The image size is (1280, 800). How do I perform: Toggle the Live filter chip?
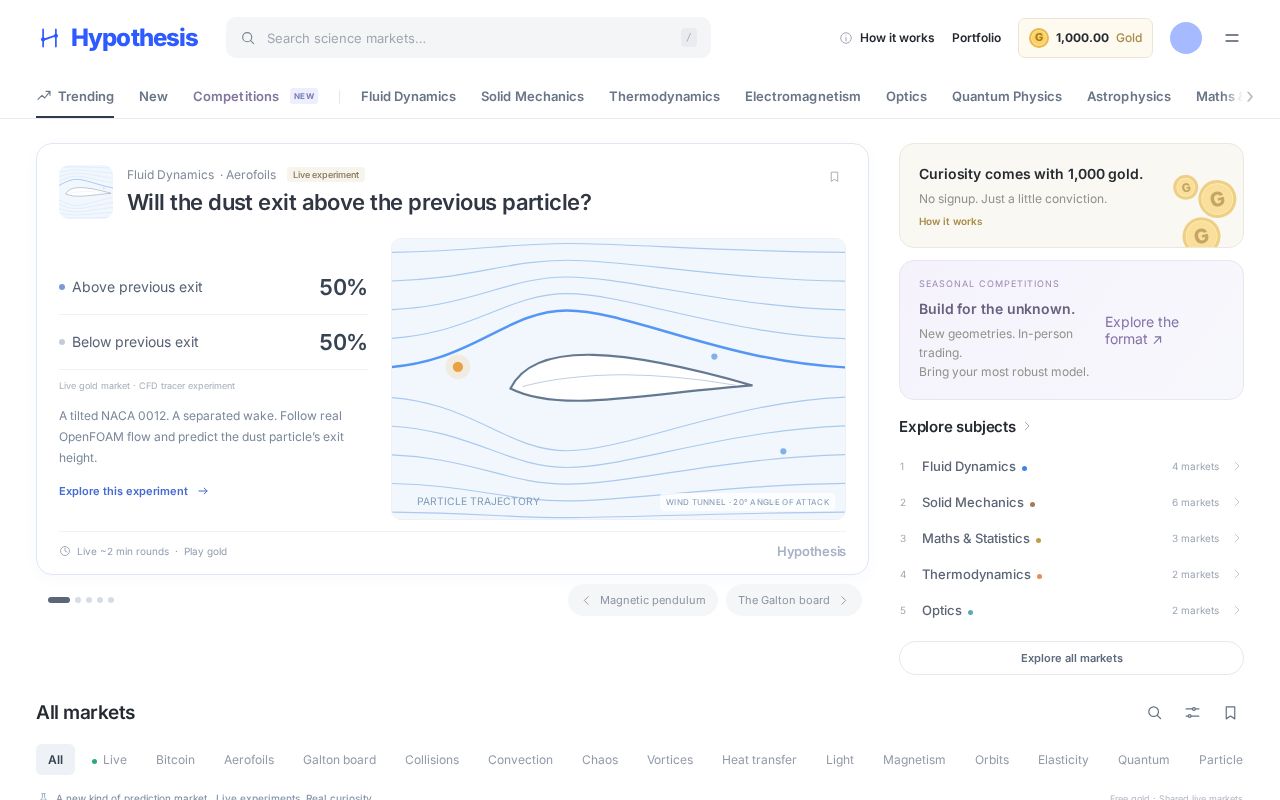click(109, 760)
